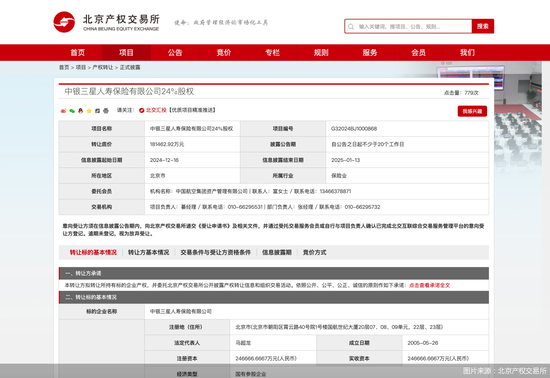Switch to 交易条件与受让方资格条件 tab
The image size is (550, 378).
pos(216,252)
